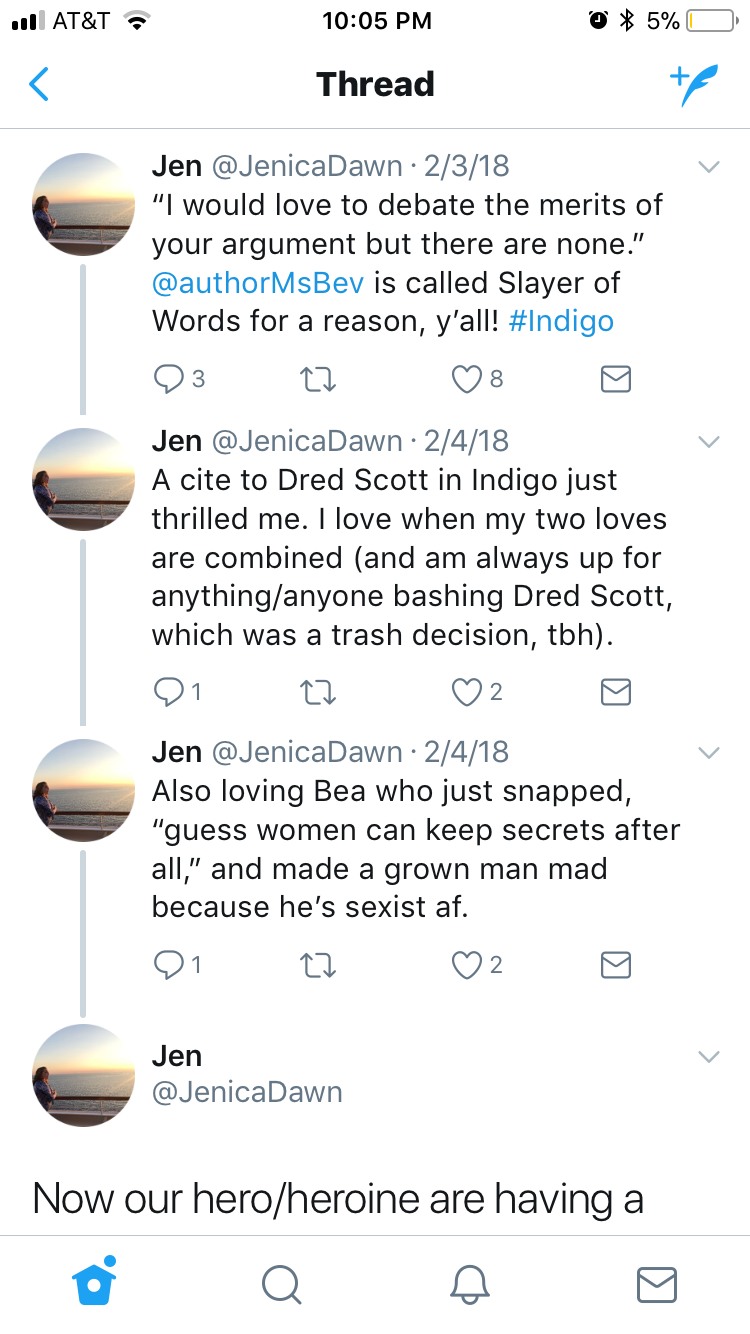Tap Jen's avatar on the first tweet
This screenshot has width=750, height=1334.
coord(84,204)
